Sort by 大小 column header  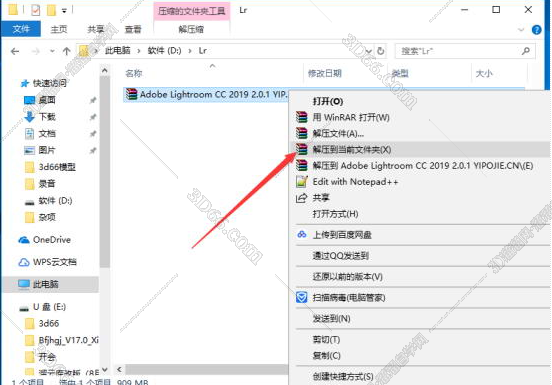(x=484, y=73)
